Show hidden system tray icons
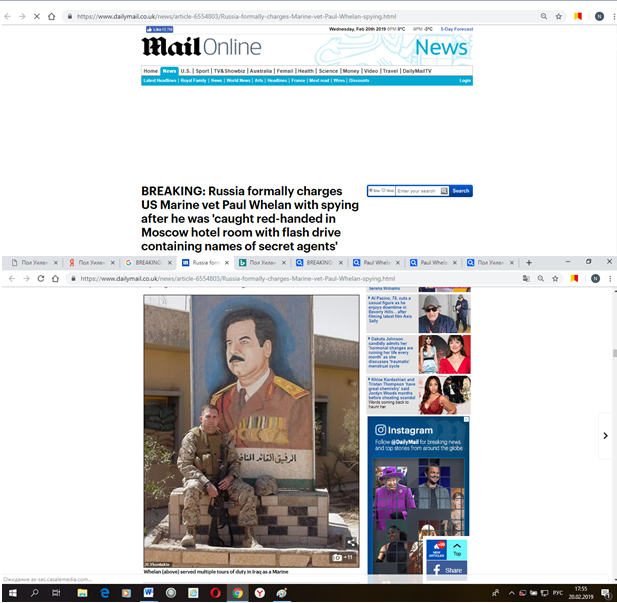This screenshot has height=603, width=617. (x=512, y=593)
